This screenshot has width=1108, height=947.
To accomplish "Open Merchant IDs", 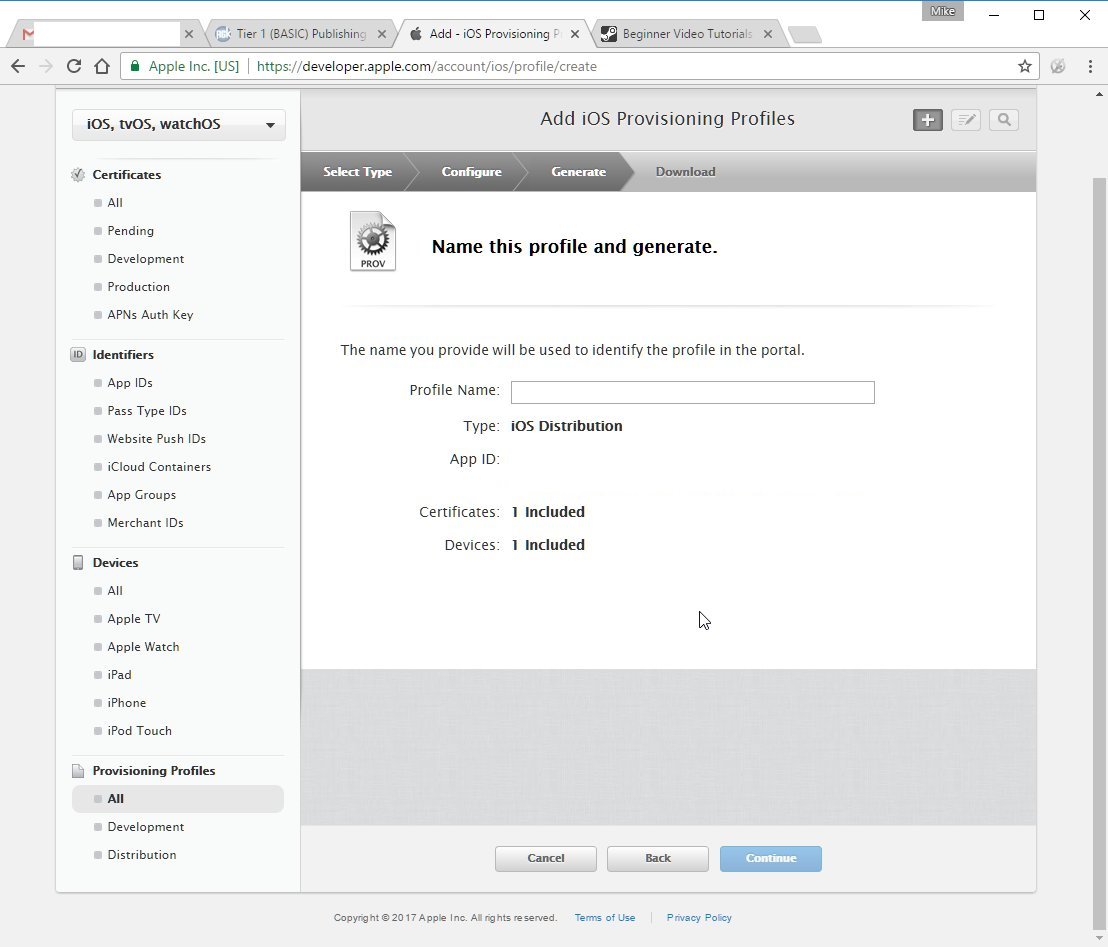I will tap(146, 523).
